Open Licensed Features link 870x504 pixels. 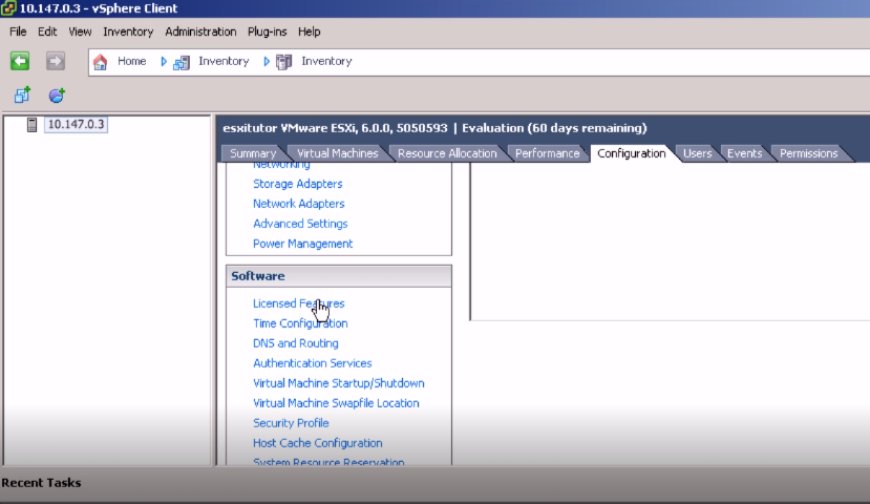point(299,304)
